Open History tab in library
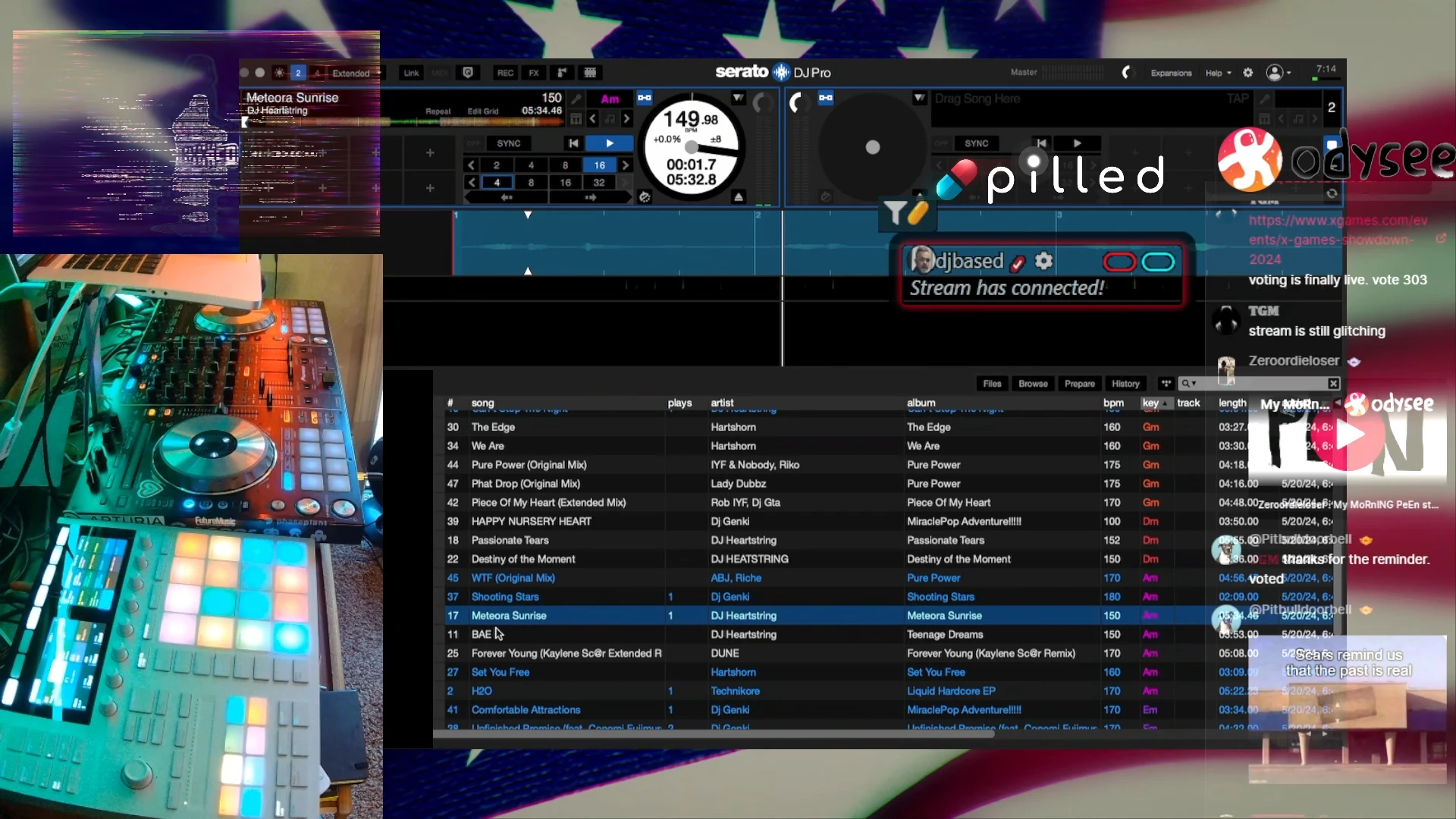The width and height of the screenshot is (1456, 819). pyautogui.click(x=1125, y=384)
